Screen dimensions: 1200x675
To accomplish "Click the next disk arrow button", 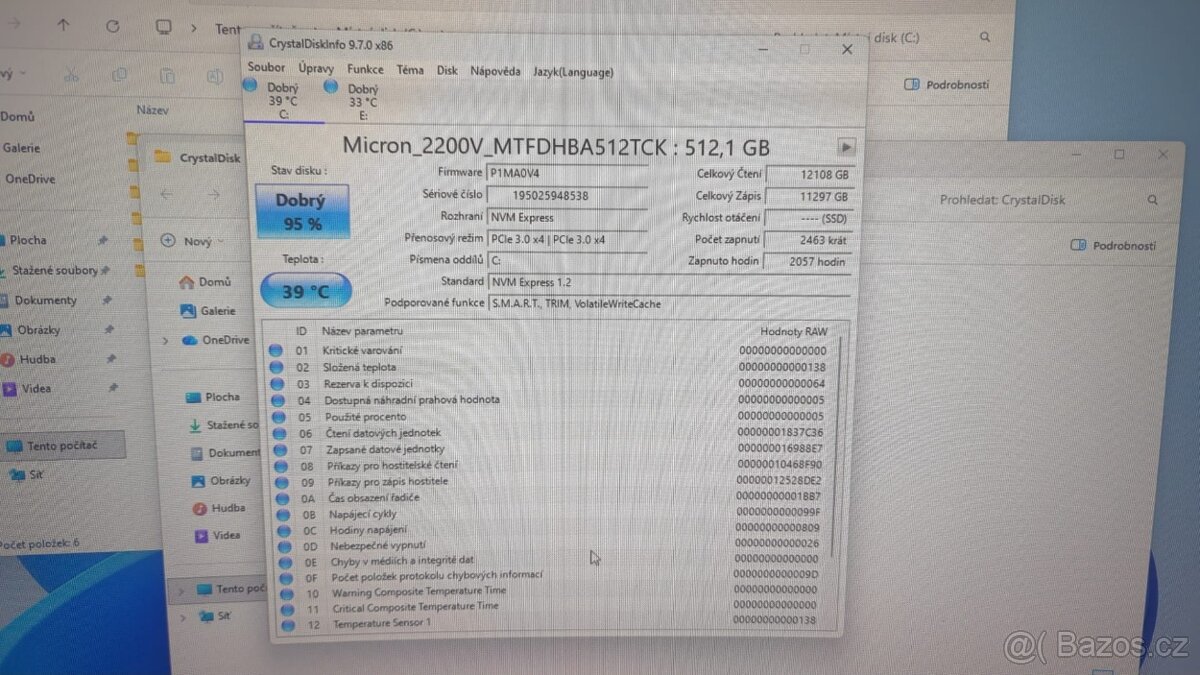I will tap(846, 147).
